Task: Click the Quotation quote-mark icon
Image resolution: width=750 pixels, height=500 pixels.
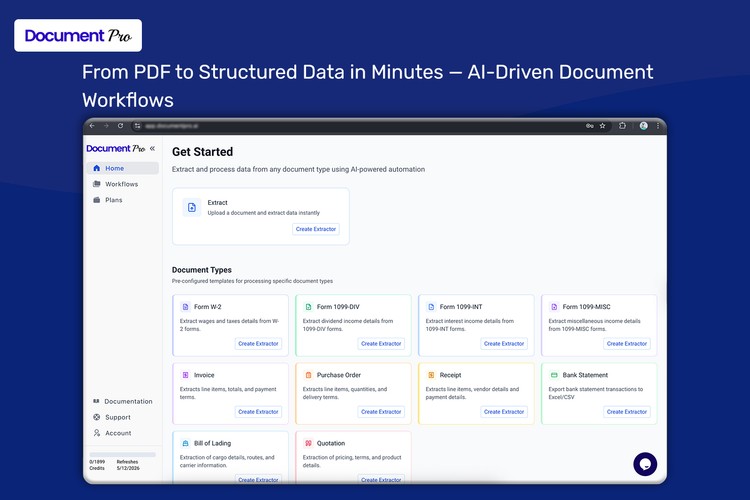Action: [x=309, y=443]
